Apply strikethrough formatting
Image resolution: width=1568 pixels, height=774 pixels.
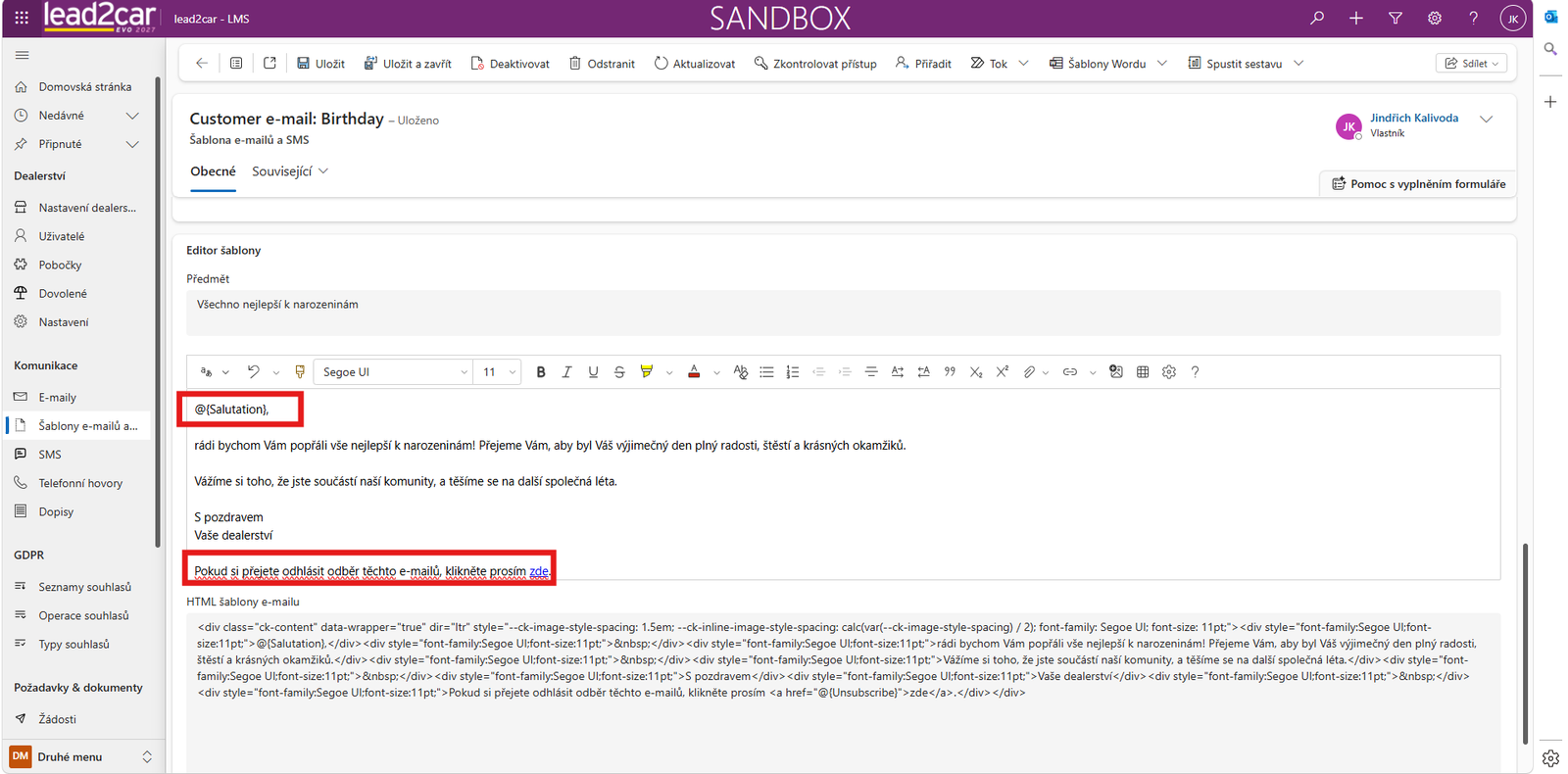click(619, 372)
